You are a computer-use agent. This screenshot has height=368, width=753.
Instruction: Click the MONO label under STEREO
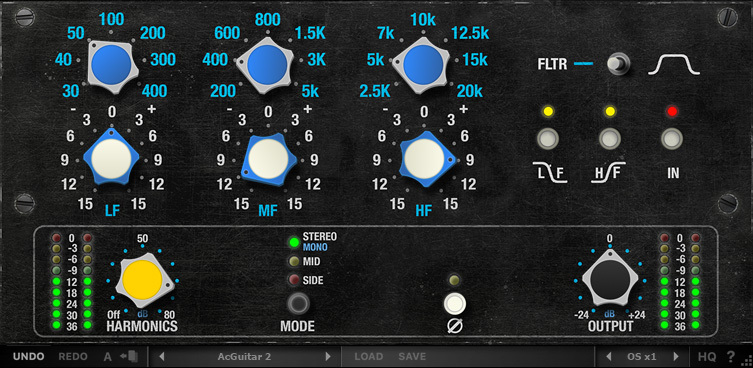pos(315,247)
